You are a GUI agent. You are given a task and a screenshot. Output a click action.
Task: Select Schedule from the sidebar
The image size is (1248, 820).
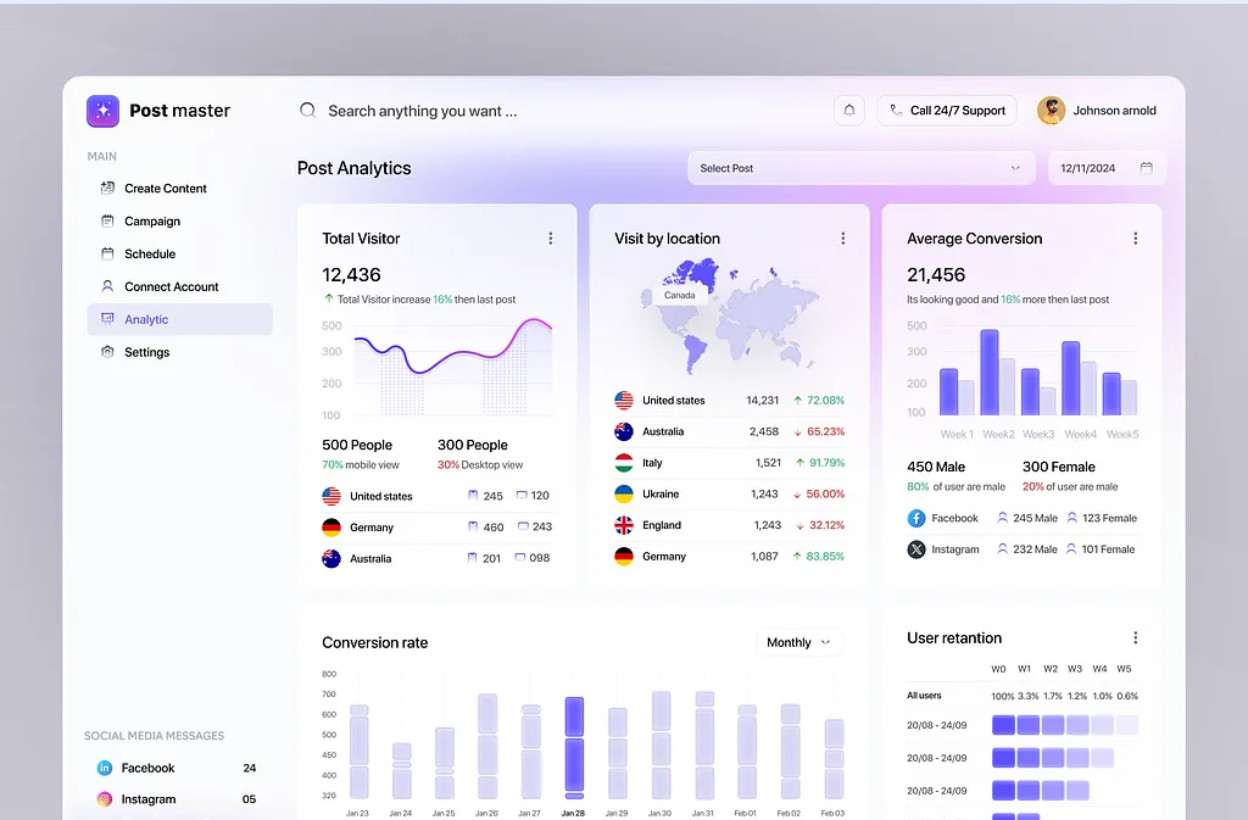coord(150,254)
